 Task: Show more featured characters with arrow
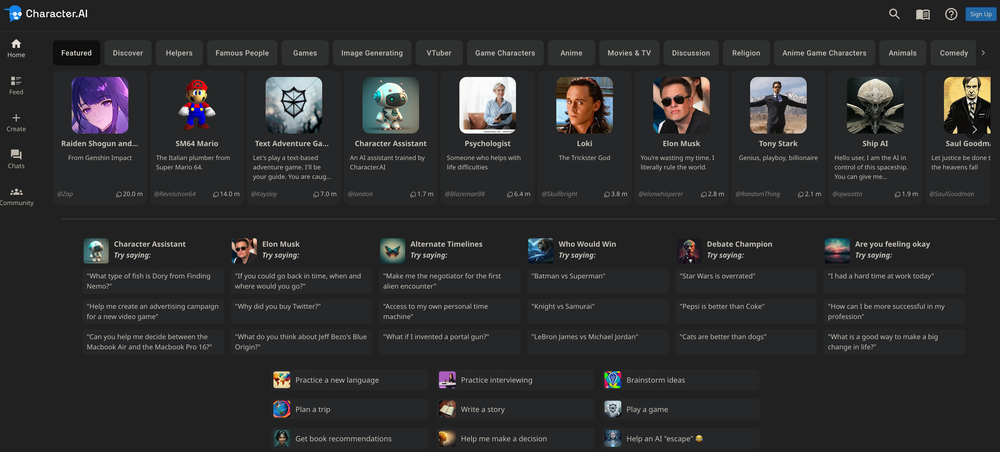point(975,129)
